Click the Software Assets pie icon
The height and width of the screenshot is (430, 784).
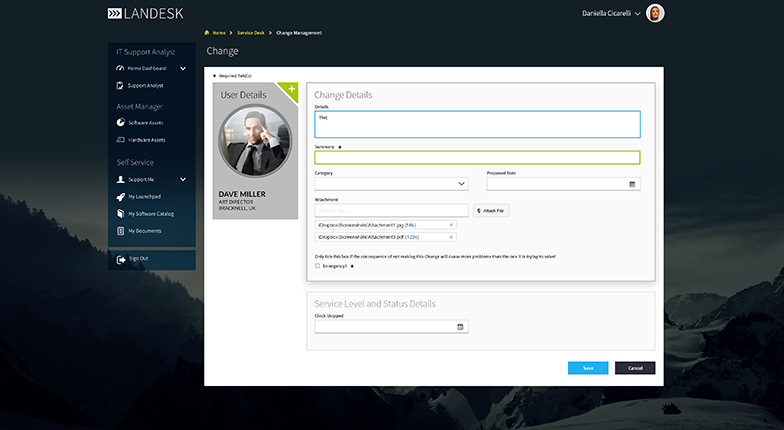point(119,122)
